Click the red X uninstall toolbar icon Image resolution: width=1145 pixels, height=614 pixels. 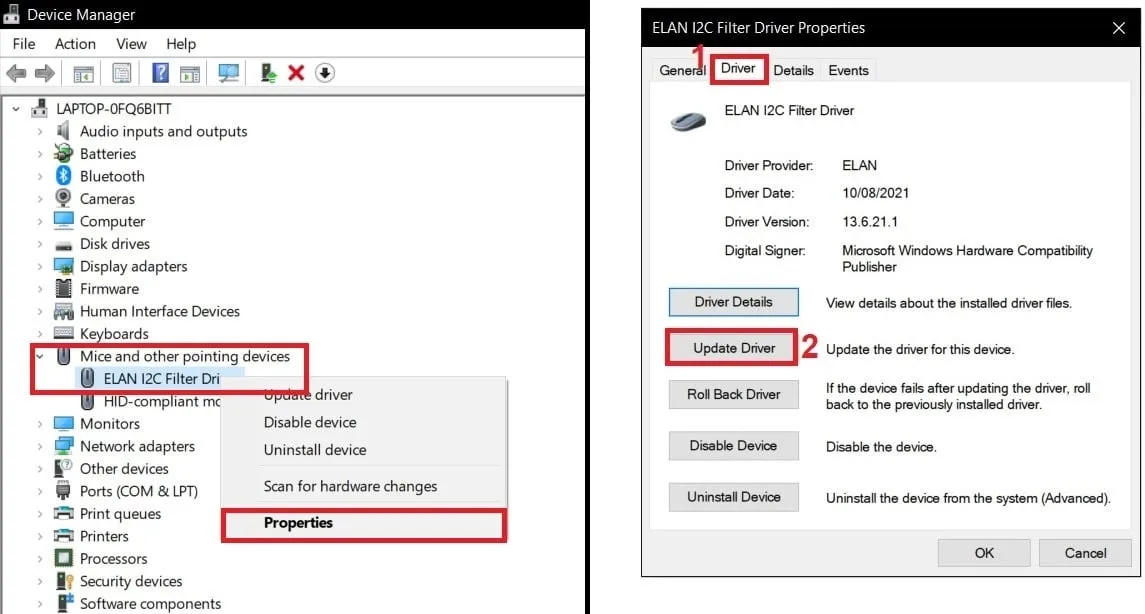click(x=297, y=72)
